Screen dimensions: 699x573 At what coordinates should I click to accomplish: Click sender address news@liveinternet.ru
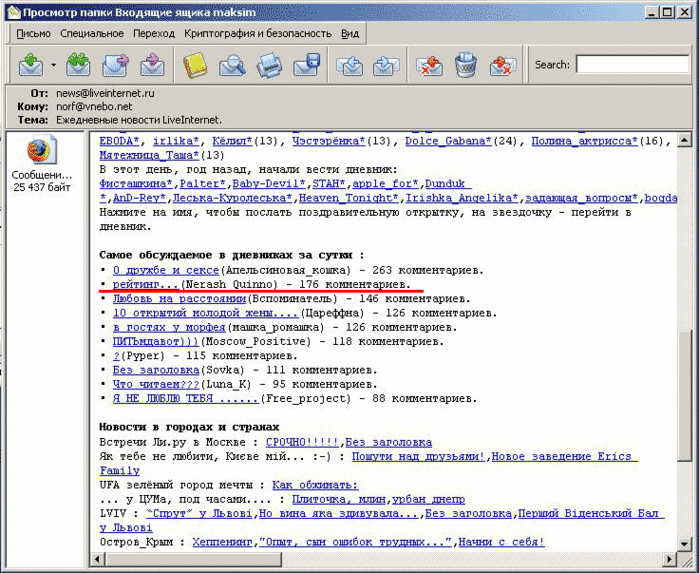pos(105,94)
